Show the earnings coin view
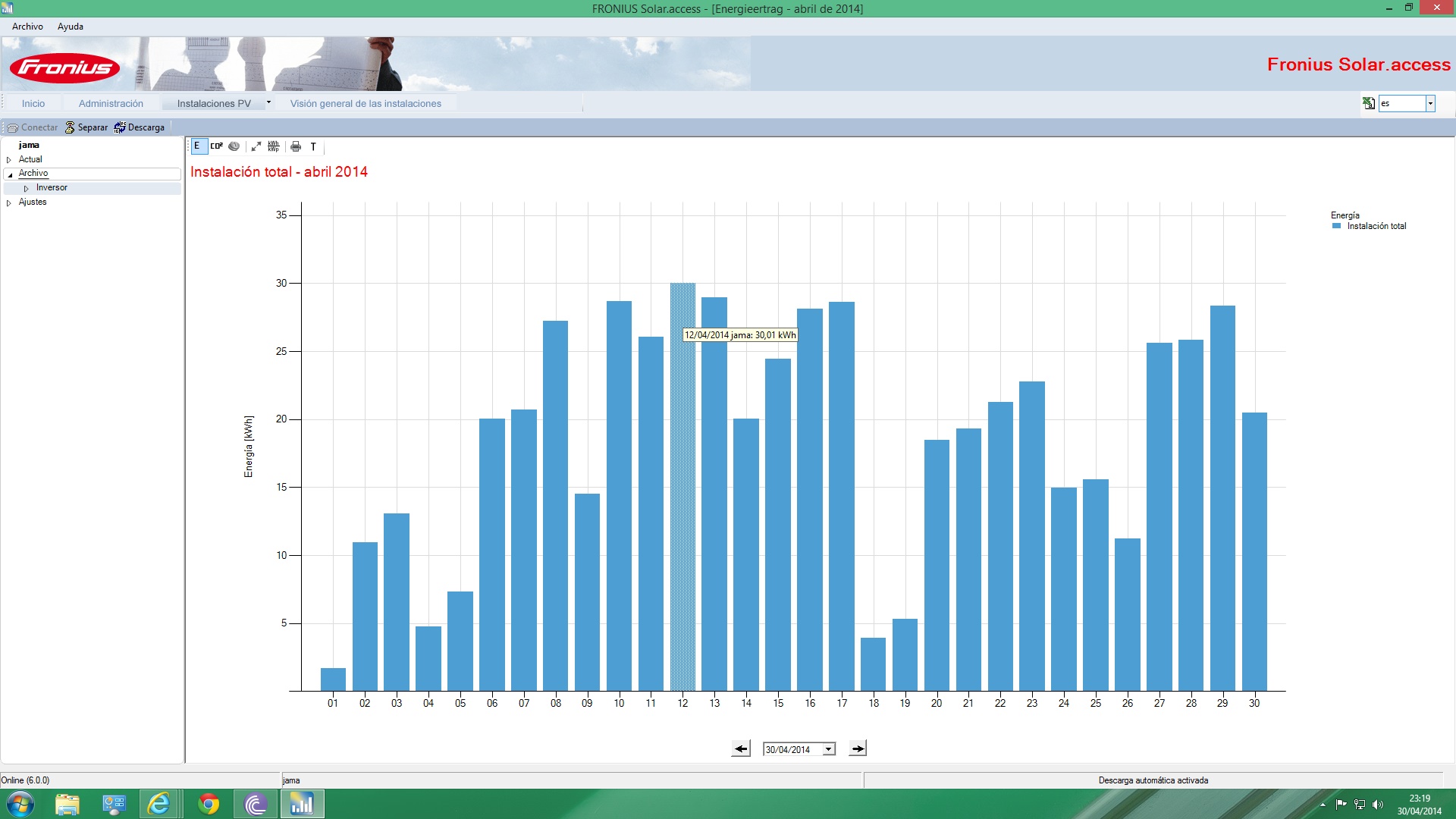 point(234,146)
